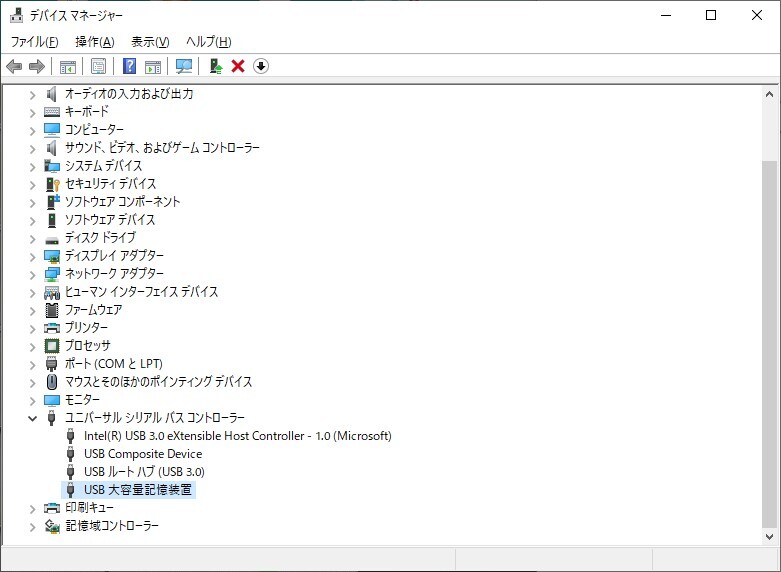Select the USB 大容量記憶装置 device label
The width and height of the screenshot is (781, 572).
138,490
